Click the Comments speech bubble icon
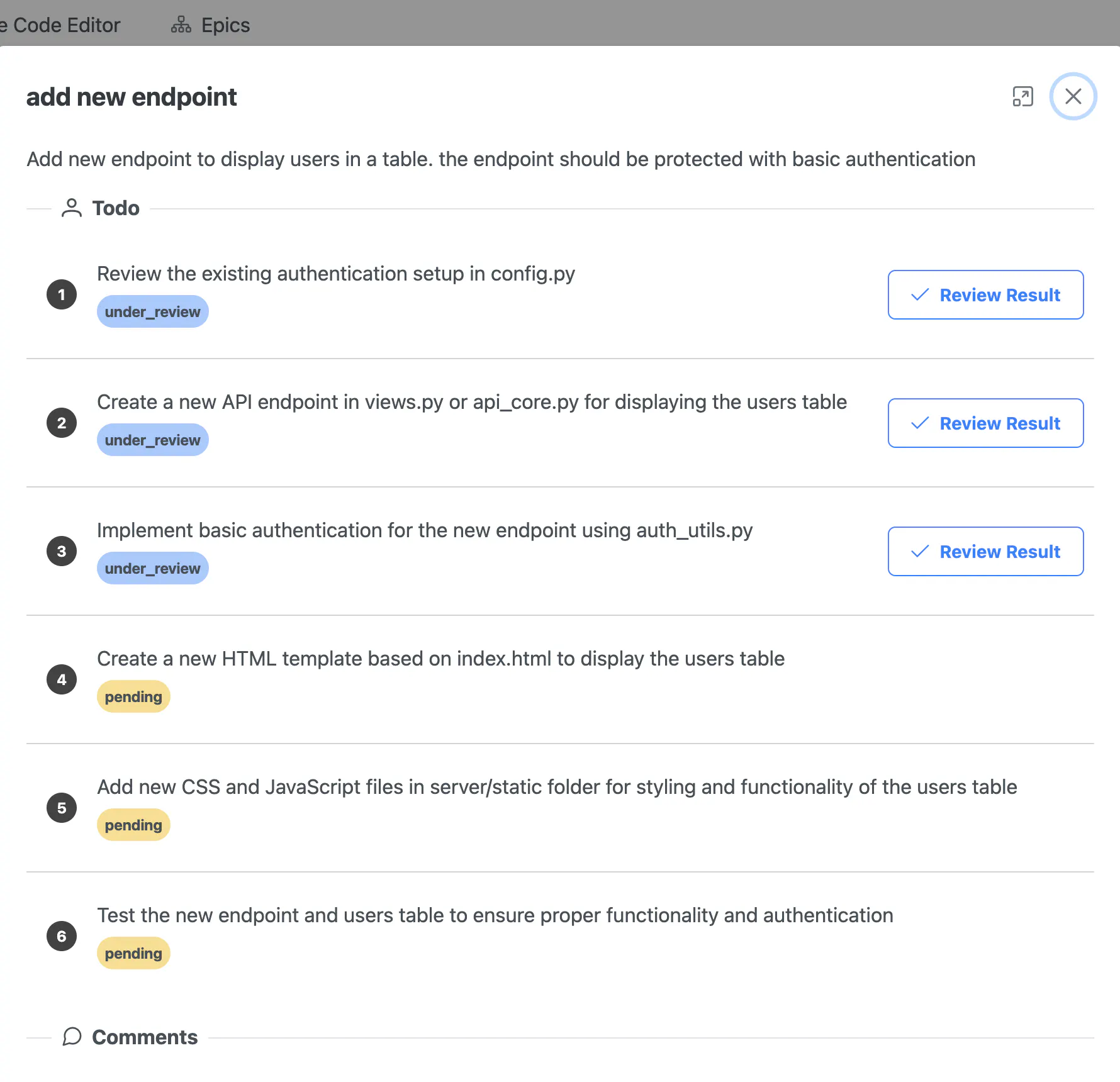Screen dimensions: 1120x1082 pyautogui.click(x=72, y=1037)
